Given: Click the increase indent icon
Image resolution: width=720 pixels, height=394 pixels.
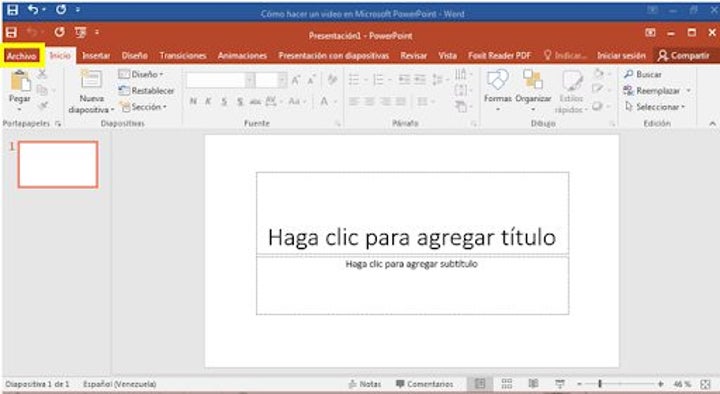Looking at the screenshot, I should pyautogui.click(x=420, y=80).
